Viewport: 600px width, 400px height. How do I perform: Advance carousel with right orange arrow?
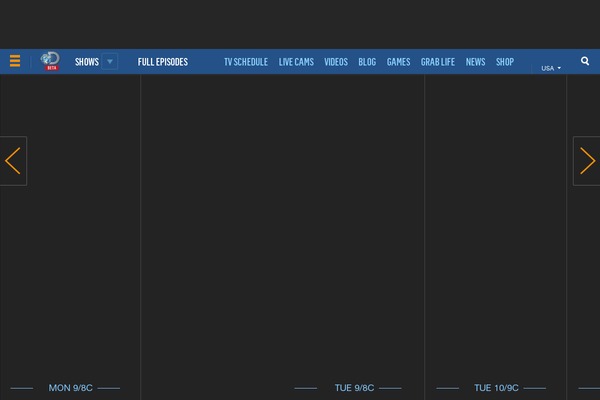(587, 161)
